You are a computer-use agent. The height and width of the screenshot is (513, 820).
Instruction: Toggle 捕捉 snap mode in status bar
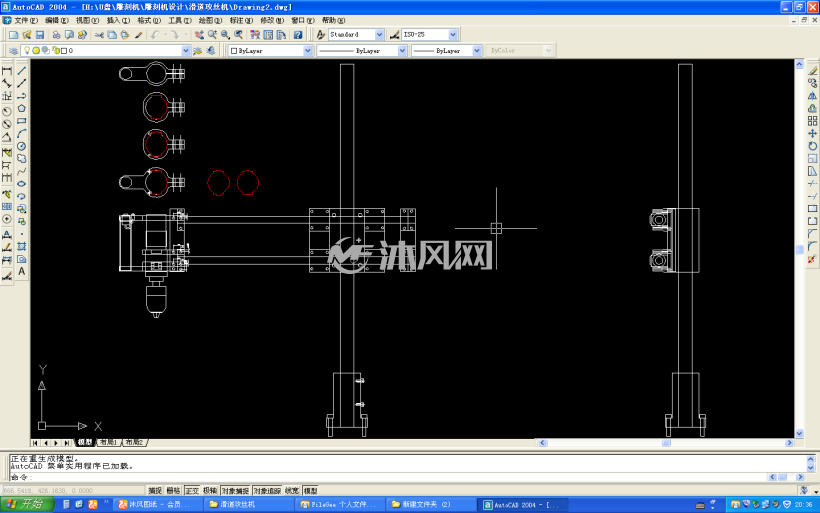tap(155, 491)
